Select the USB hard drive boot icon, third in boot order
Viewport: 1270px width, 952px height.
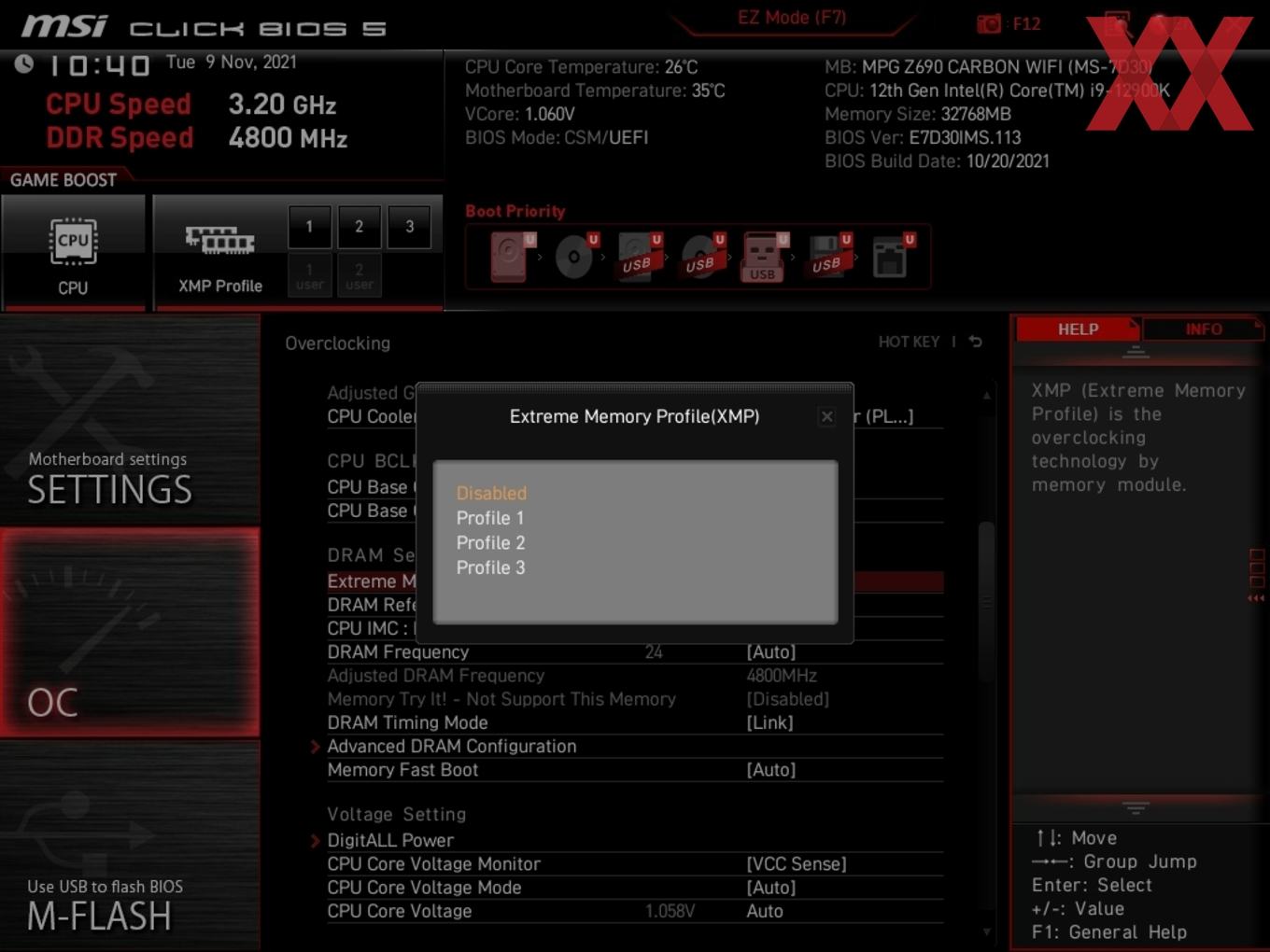click(x=639, y=257)
